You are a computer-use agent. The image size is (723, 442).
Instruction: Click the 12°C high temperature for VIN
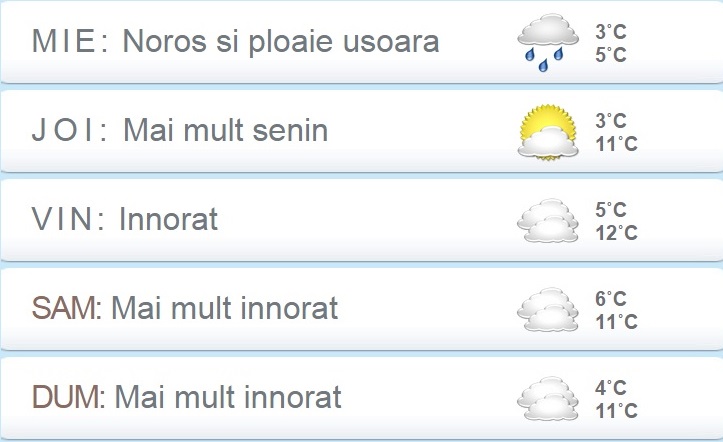point(616,233)
